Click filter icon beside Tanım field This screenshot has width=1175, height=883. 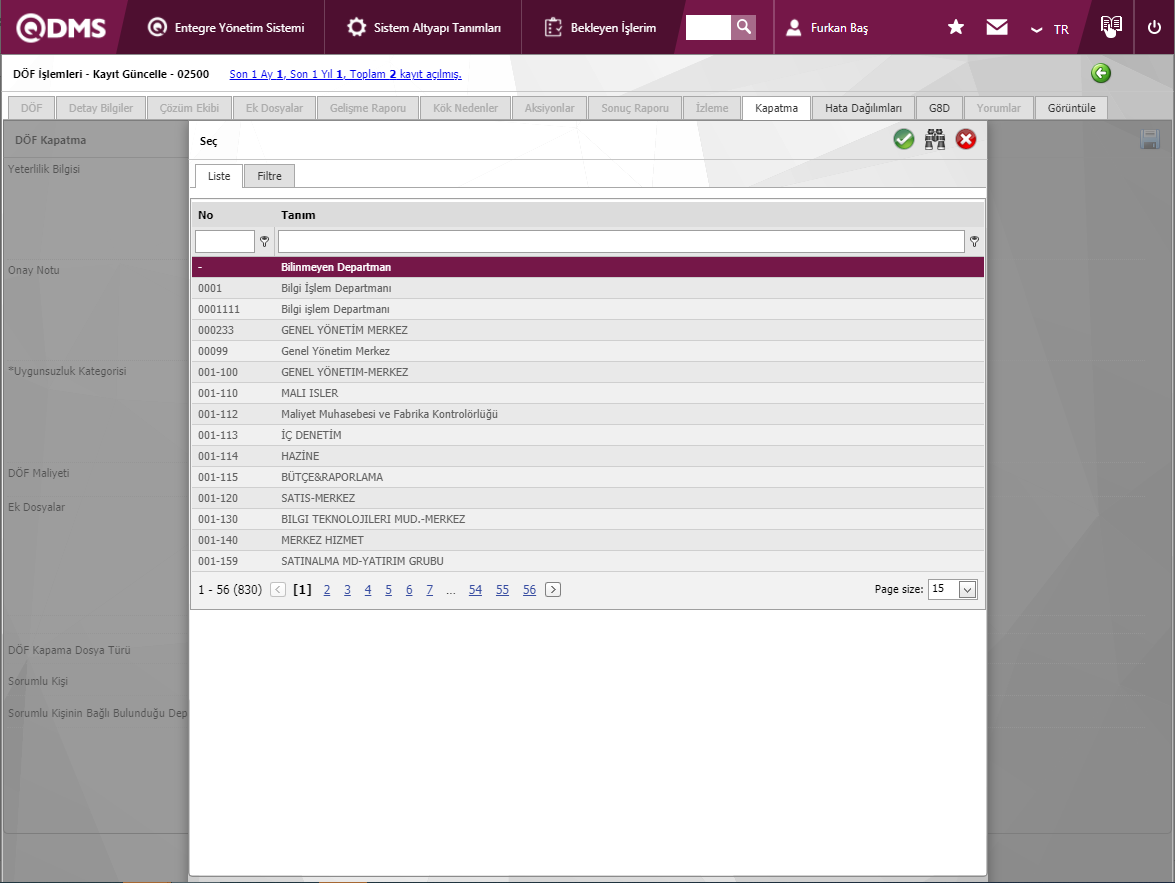coord(974,241)
